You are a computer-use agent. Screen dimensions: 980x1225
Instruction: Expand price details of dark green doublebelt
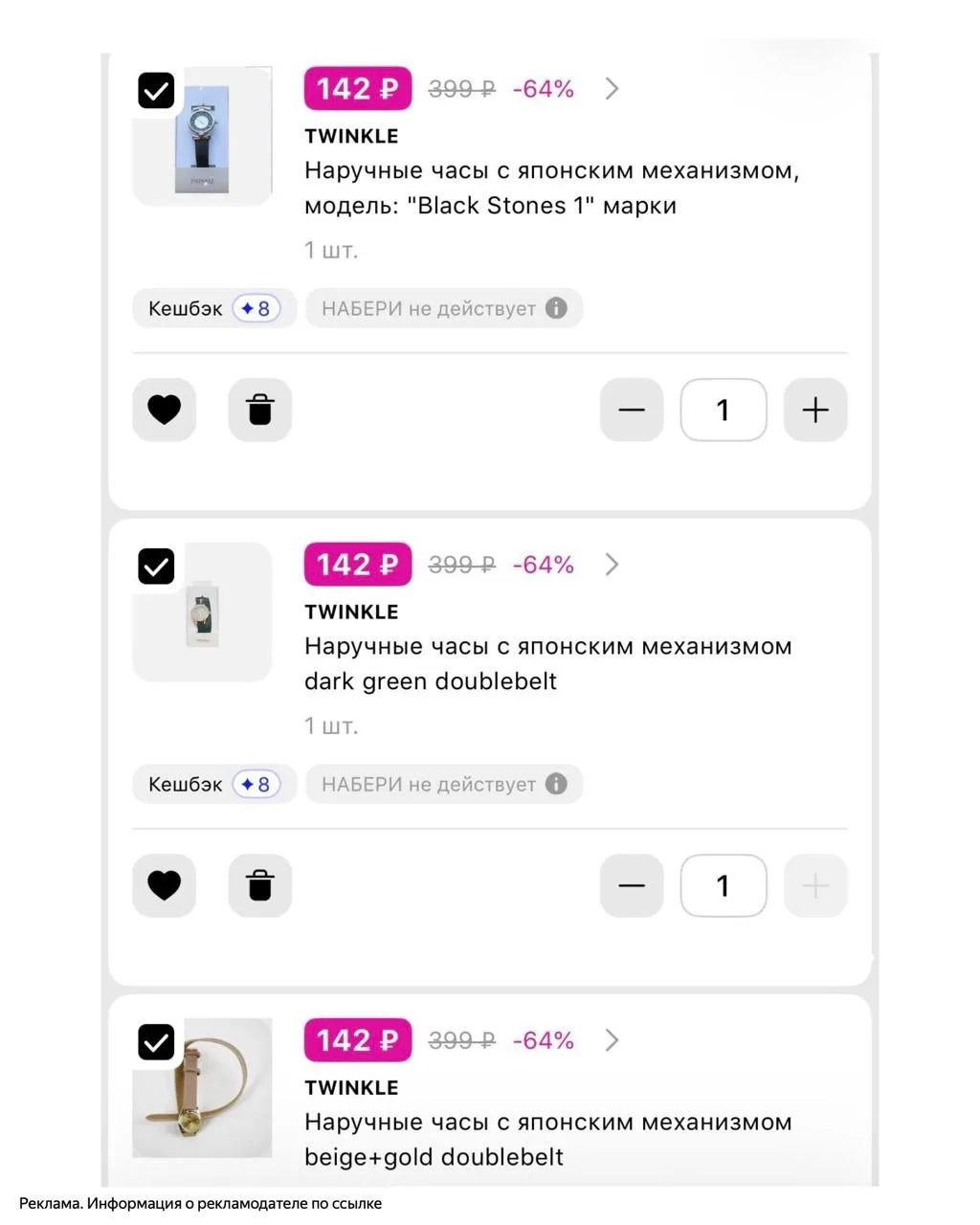click(x=612, y=565)
